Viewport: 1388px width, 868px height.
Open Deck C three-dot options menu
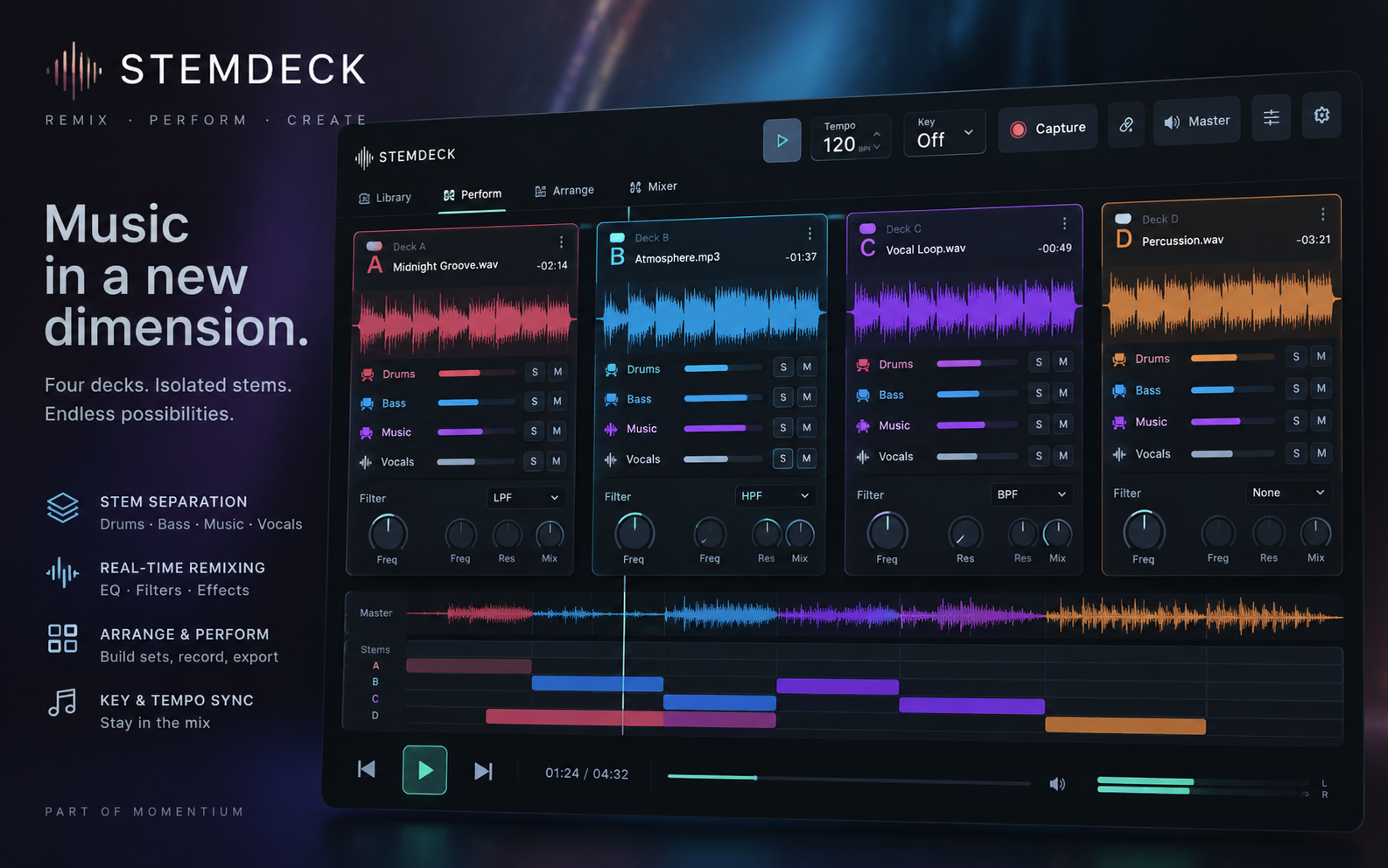point(1064,223)
